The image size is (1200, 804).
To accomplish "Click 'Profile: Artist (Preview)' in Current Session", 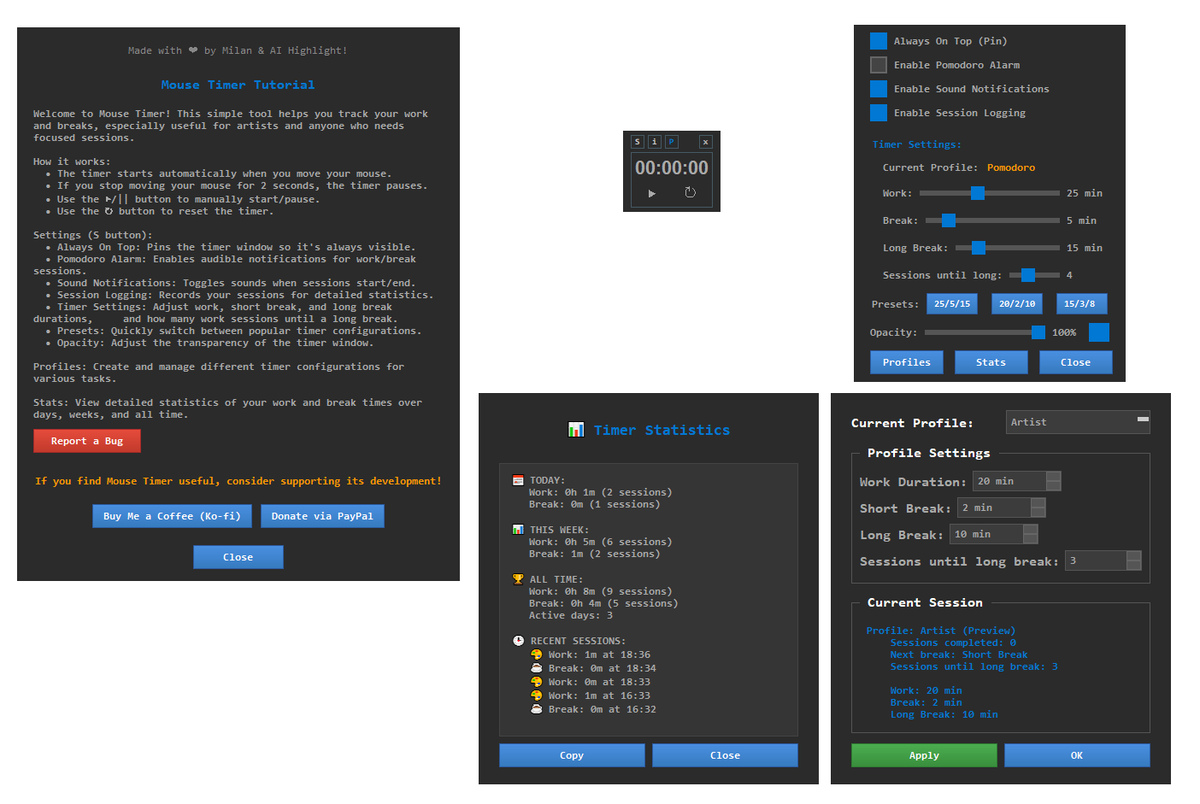I will (941, 631).
